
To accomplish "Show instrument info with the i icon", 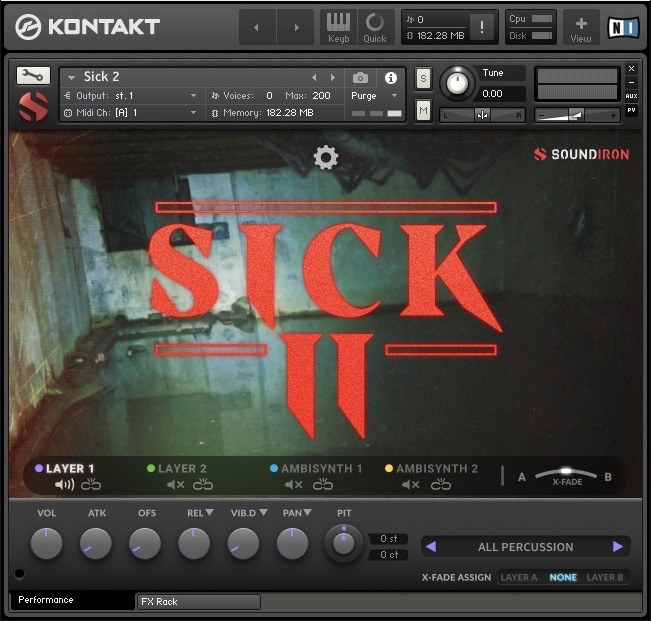I will [x=390, y=78].
